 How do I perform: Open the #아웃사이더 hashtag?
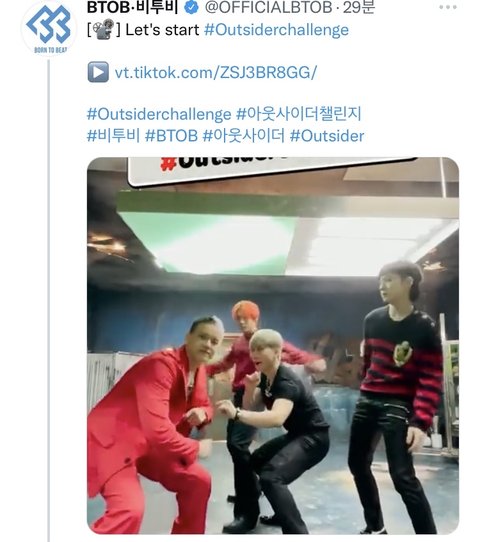(244, 136)
